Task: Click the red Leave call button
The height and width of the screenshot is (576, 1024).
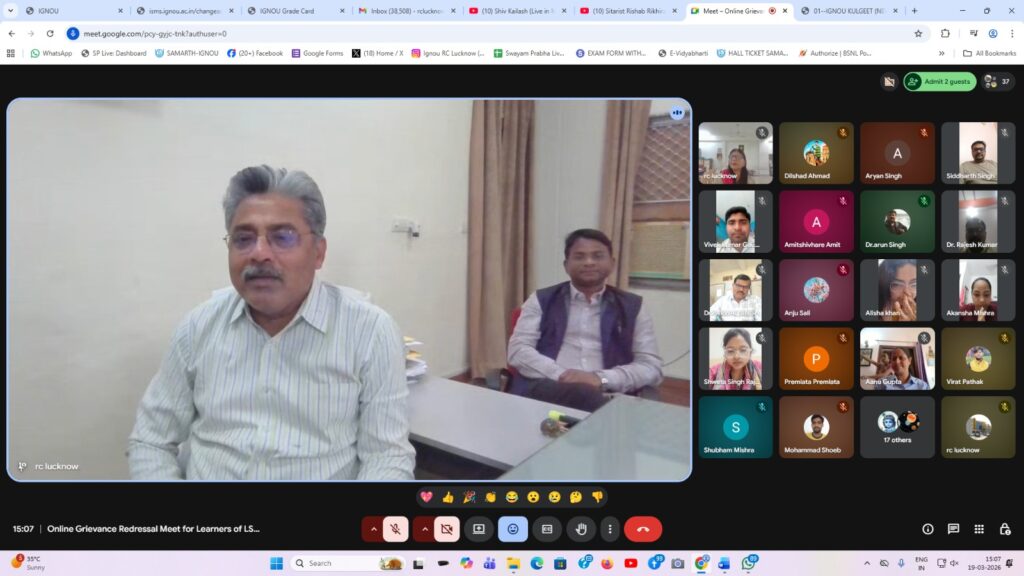Action: [x=642, y=529]
